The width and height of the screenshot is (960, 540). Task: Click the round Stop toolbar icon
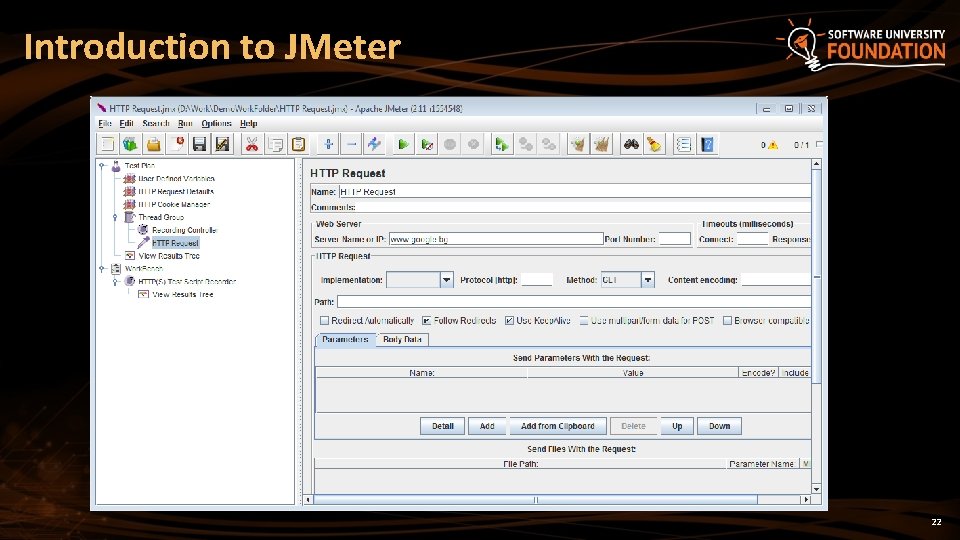(x=450, y=144)
